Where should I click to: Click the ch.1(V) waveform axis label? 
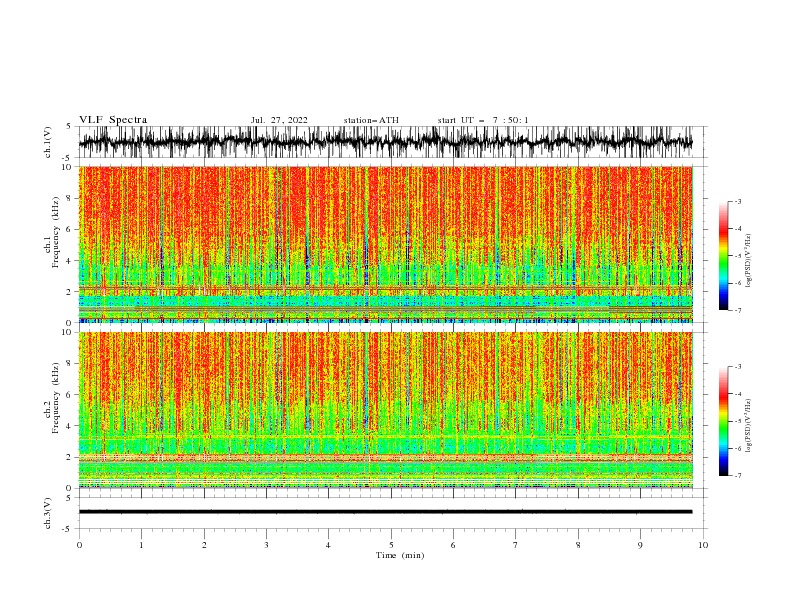pyautogui.click(x=47, y=142)
